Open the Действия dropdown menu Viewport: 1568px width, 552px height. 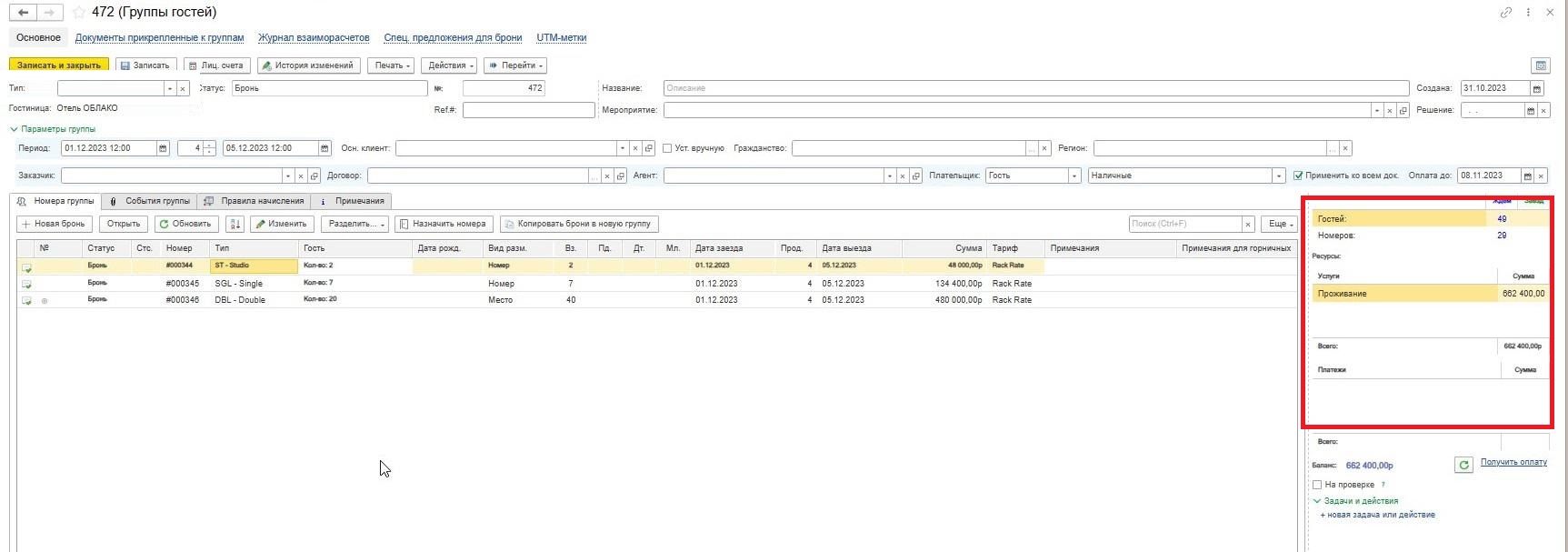coord(451,65)
